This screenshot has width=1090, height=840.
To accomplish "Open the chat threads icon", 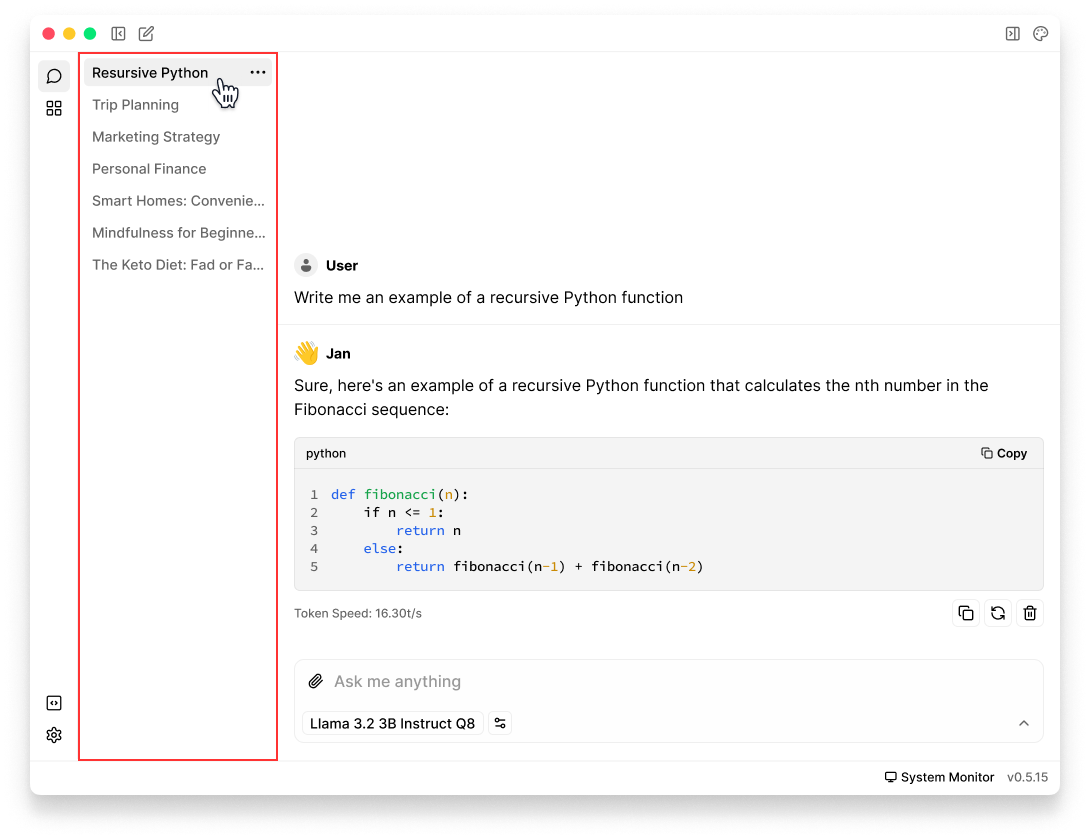I will (x=54, y=76).
